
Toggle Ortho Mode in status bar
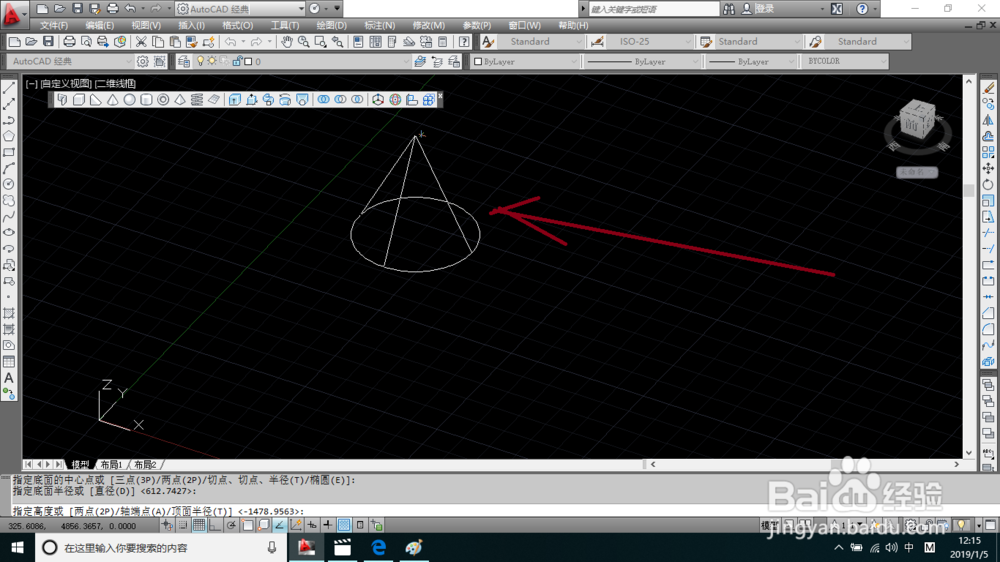215,525
